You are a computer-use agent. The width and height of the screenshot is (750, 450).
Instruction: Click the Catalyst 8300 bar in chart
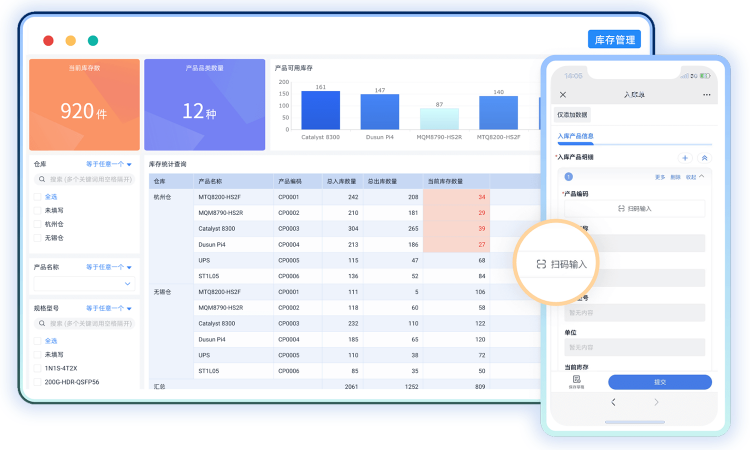pos(320,110)
